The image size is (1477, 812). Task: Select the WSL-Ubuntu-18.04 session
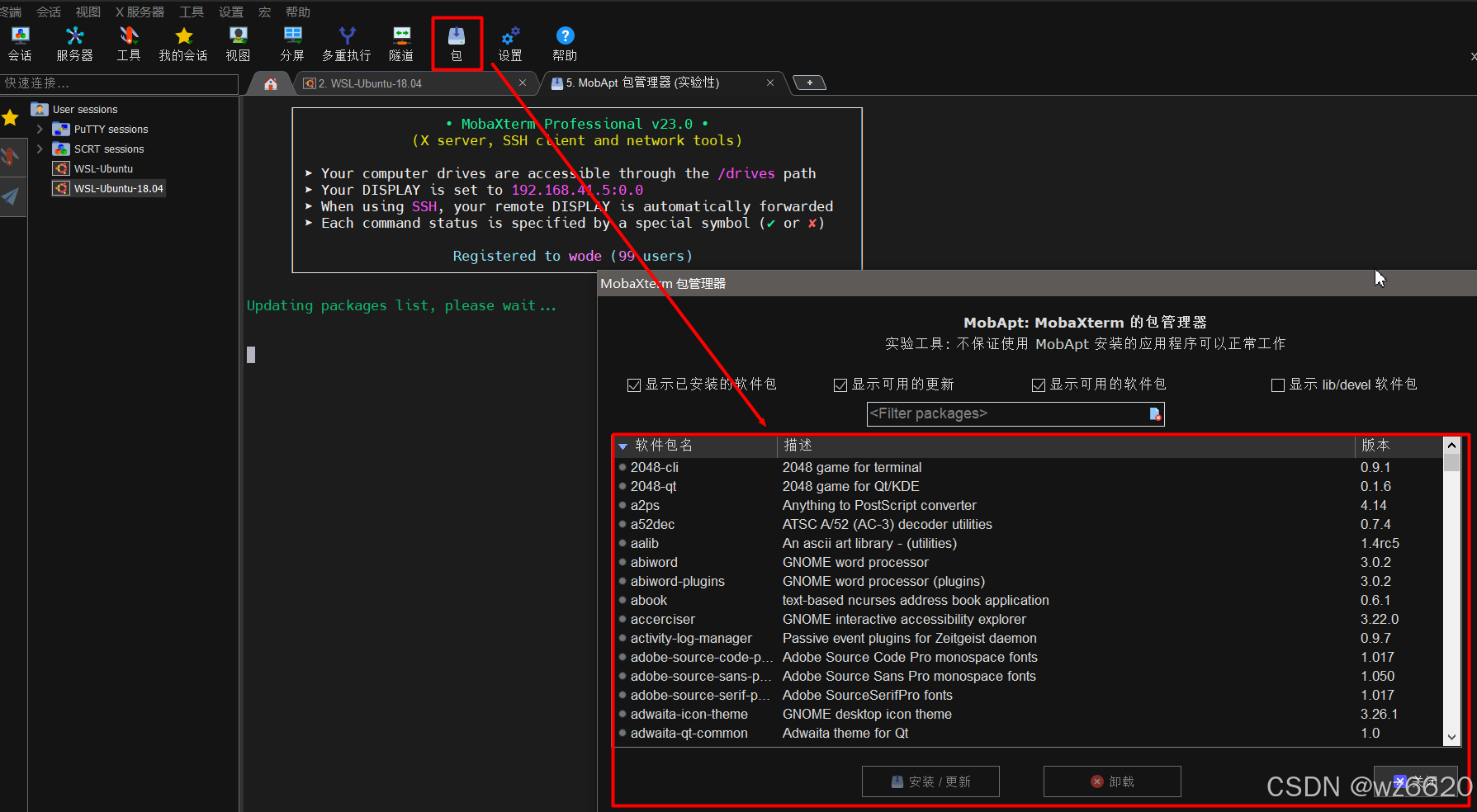(x=109, y=188)
